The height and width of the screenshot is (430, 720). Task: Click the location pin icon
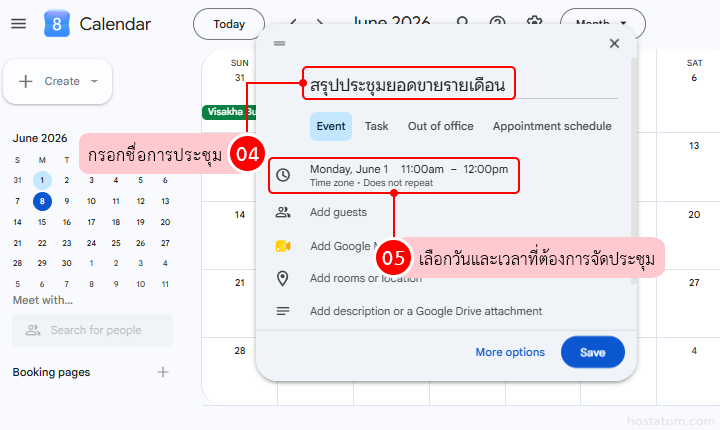click(283, 278)
